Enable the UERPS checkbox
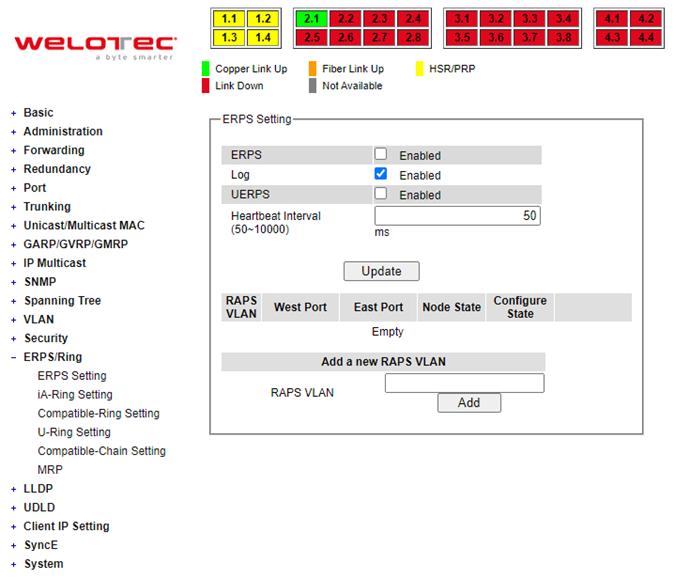The width and height of the screenshot is (675, 580). click(x=381, y=193)
